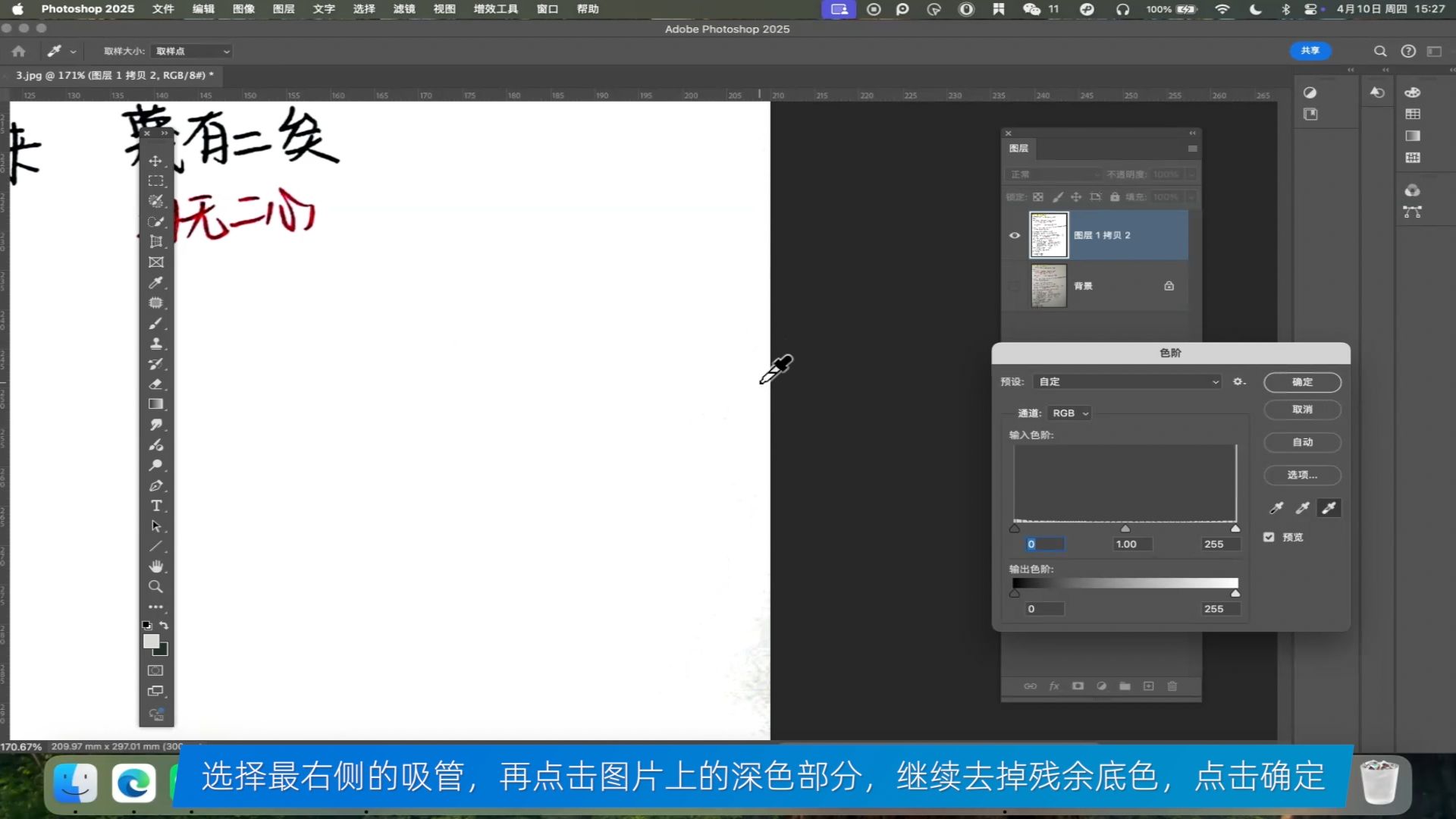The width and height of the screenshot is (1456, 819).
Task: Click the delete layer trash icon
Action: click(x=1172, y=686)
